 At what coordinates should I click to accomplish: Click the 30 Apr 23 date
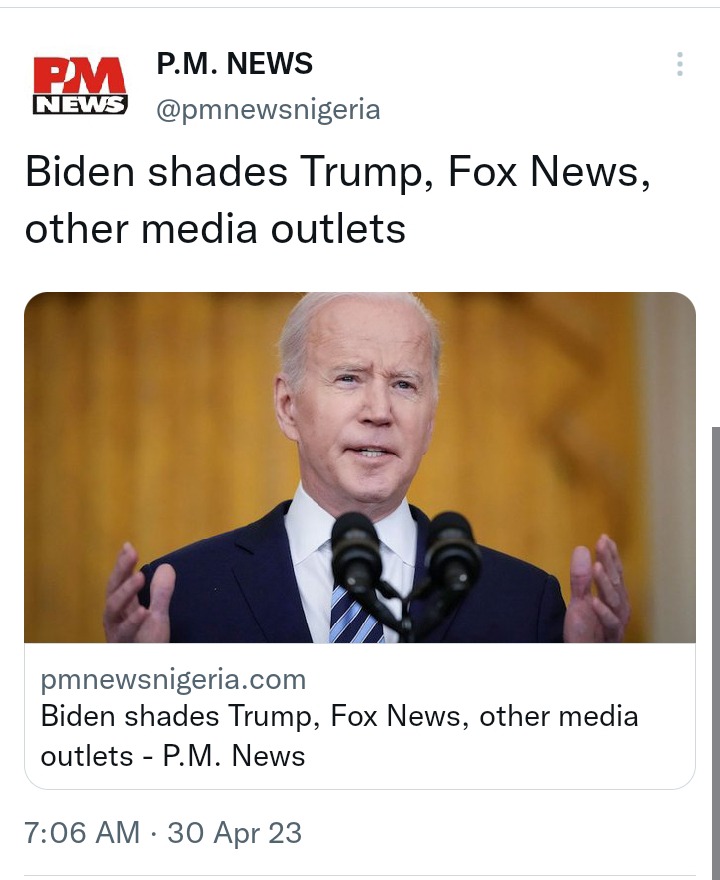tap(235, 833)
